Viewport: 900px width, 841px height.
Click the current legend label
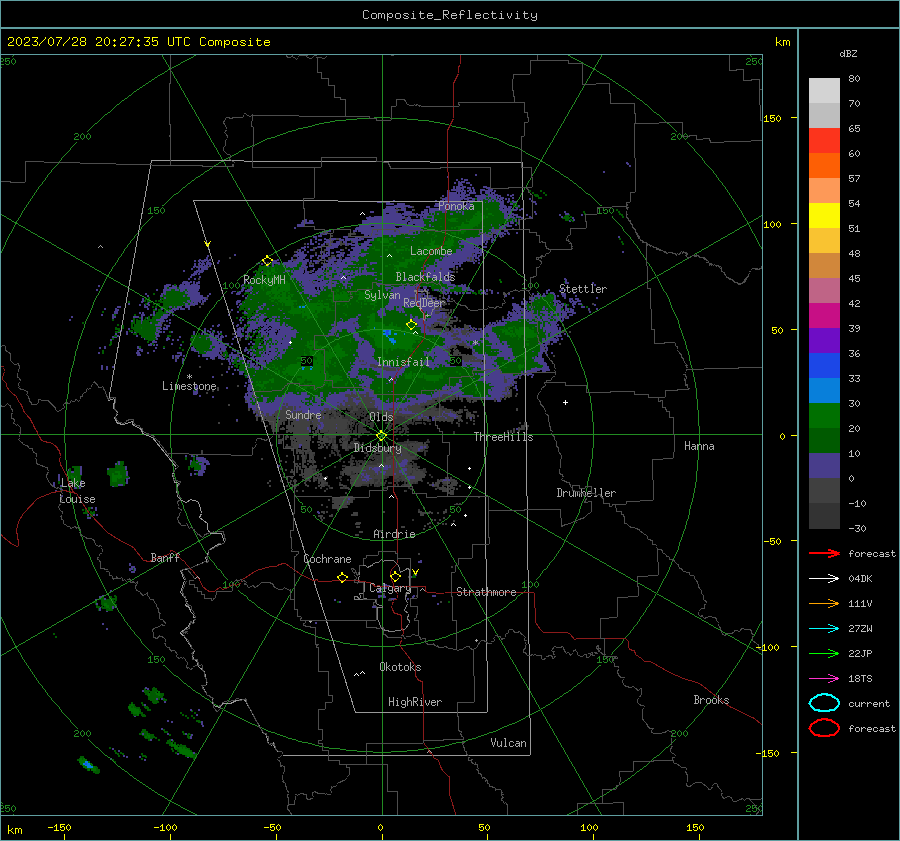(x=869, y=703)
